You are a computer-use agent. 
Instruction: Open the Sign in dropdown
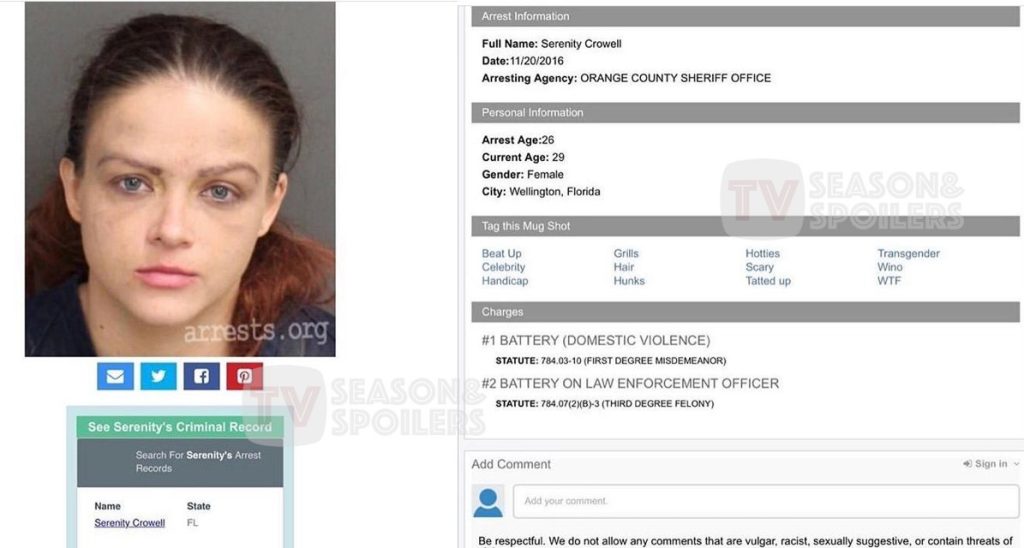point(991,464)
